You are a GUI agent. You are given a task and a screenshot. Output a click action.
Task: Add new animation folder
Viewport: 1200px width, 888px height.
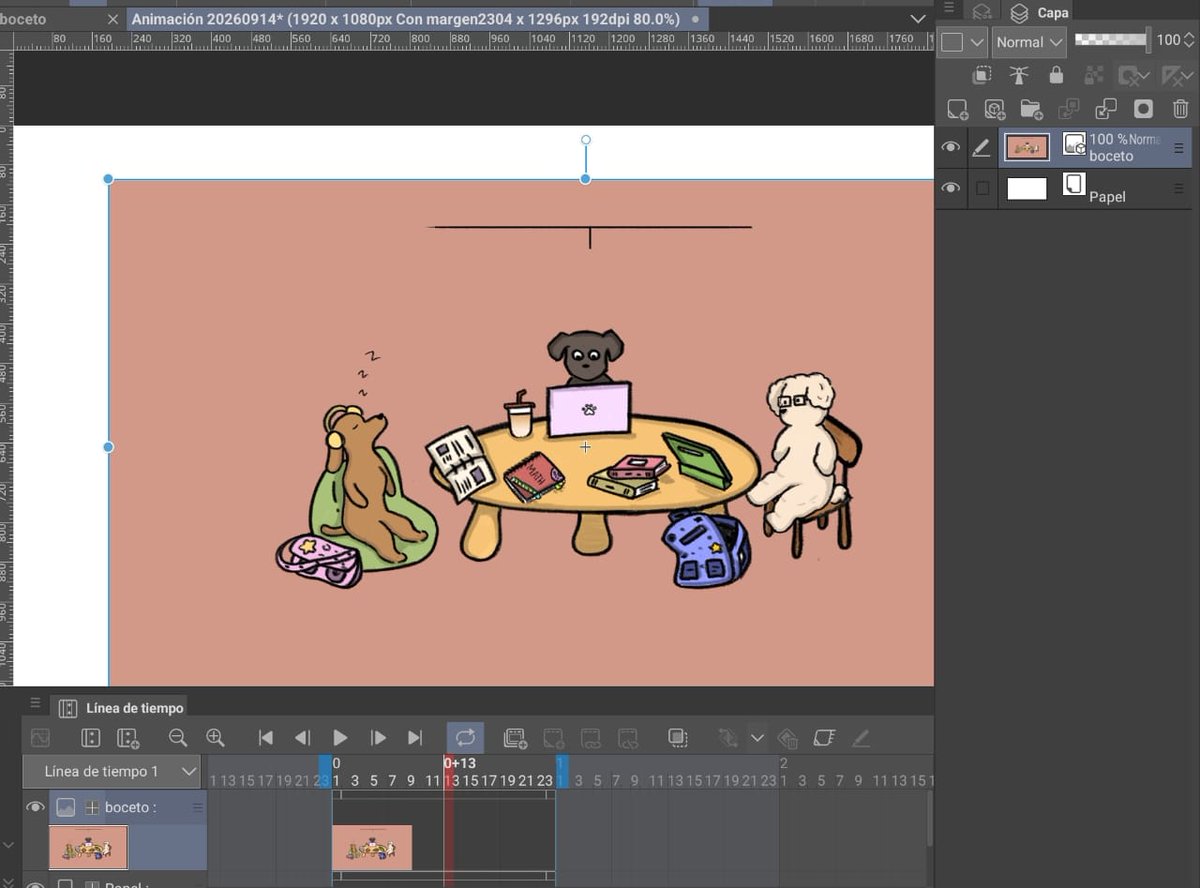[x=515, y=738]
